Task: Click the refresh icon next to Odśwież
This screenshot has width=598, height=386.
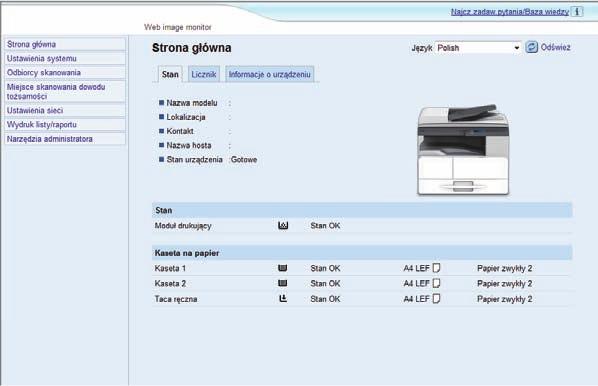Action: [531, 47]
